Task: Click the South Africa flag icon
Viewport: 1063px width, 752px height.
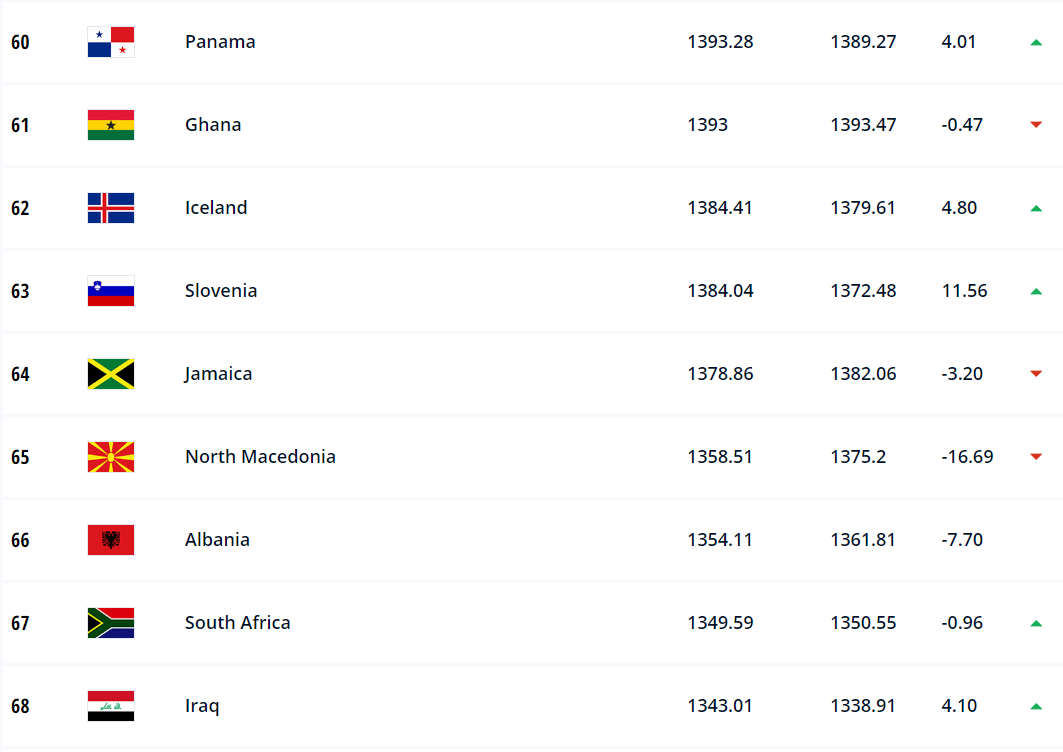Action: (111, 623)
